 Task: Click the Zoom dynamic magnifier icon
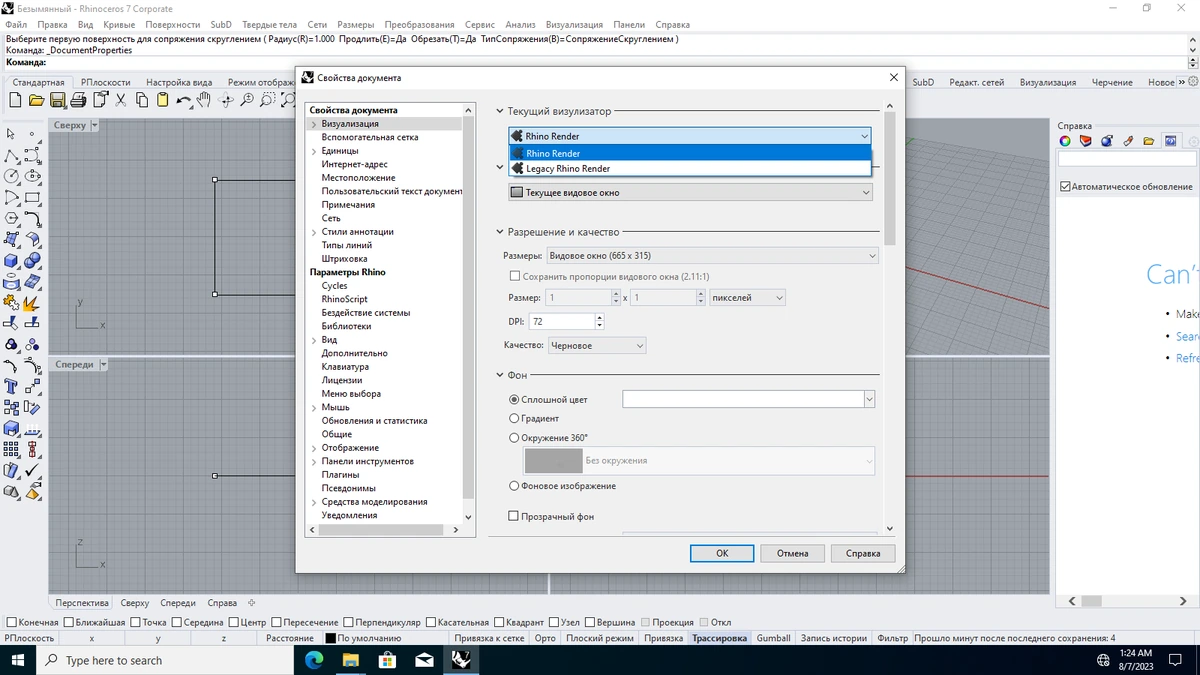point(247,100)
